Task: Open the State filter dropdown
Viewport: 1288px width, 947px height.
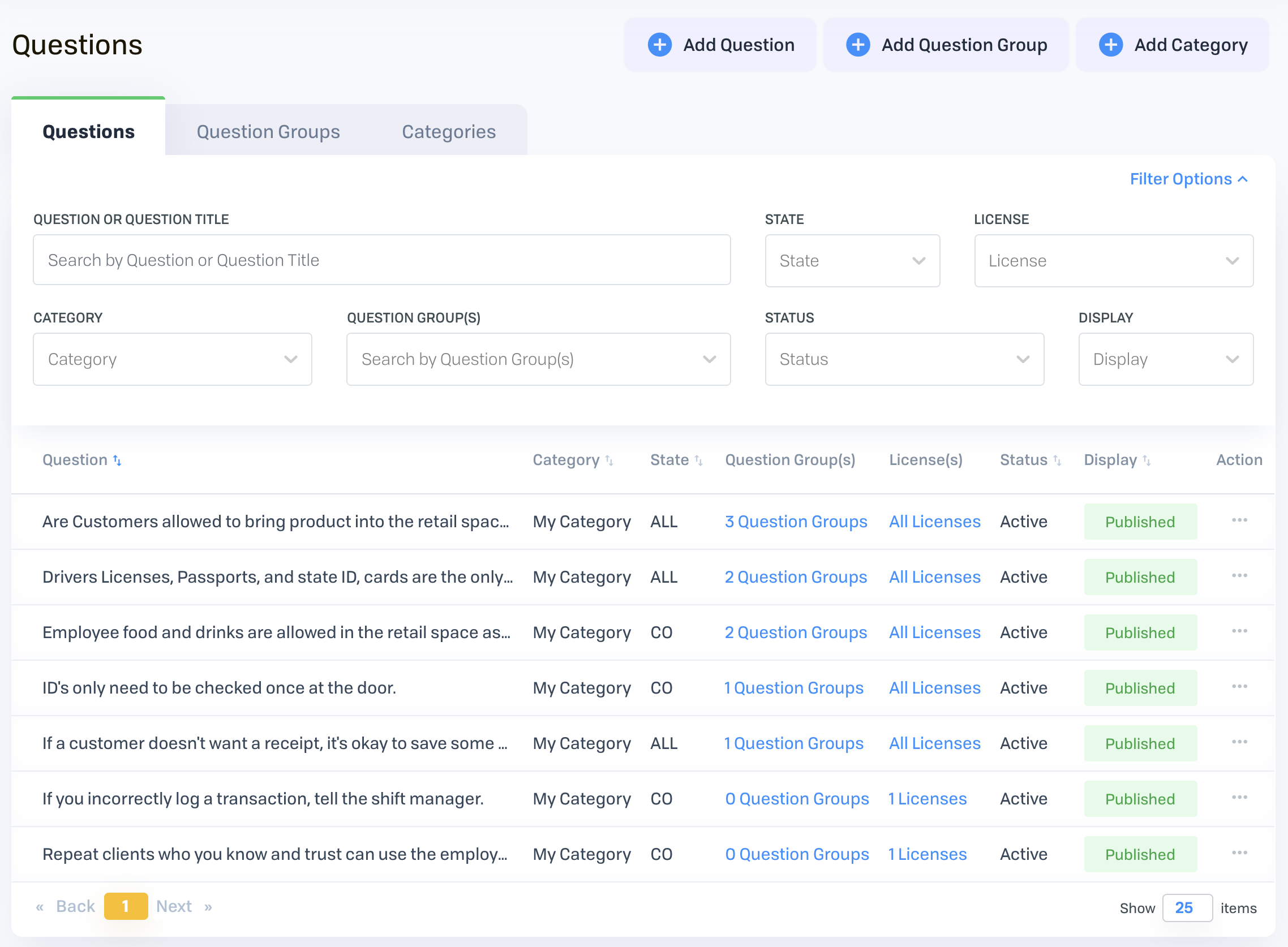Action: (x=852, y=261)
